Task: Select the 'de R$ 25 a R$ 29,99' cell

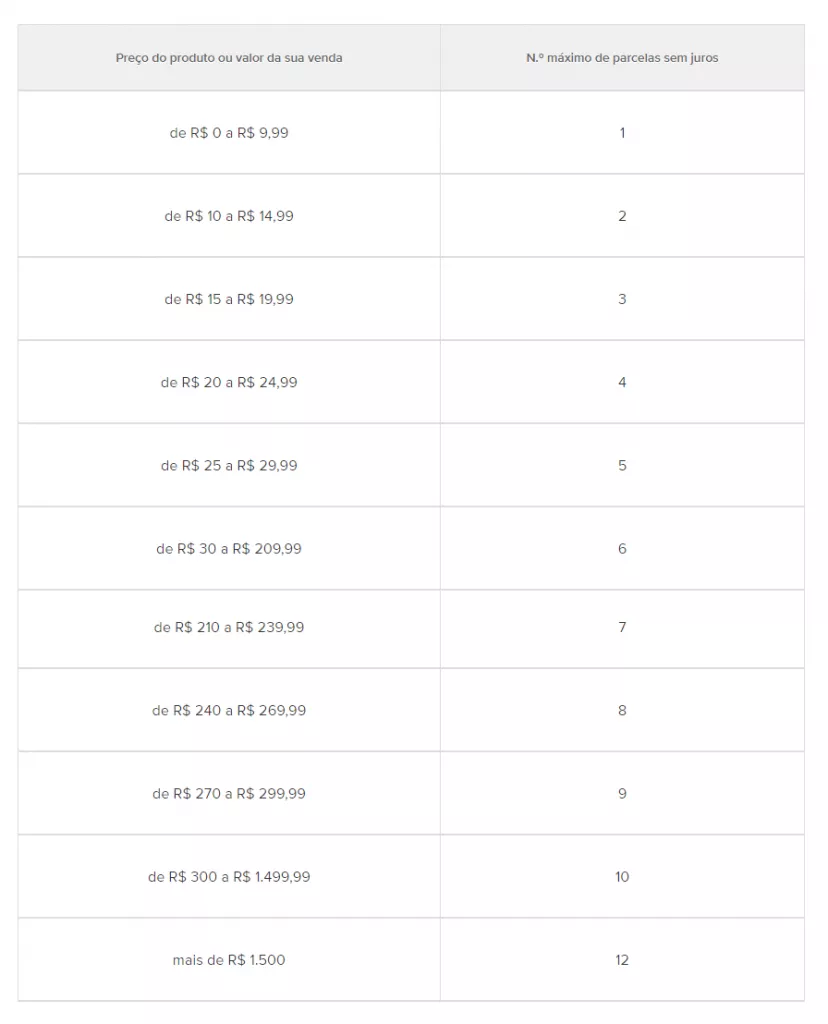Action: point(229,465)
